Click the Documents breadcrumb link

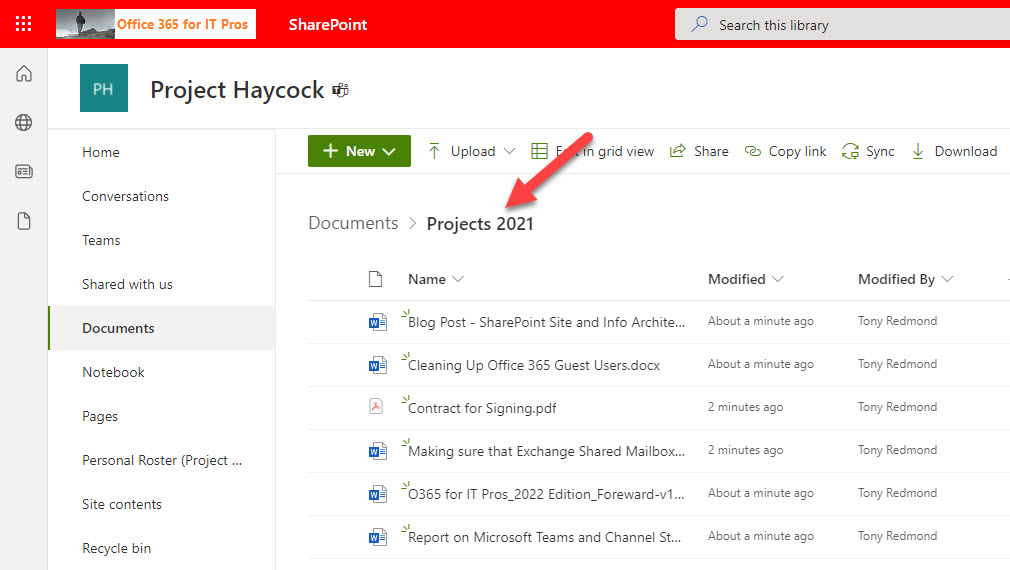pos(353,223)
